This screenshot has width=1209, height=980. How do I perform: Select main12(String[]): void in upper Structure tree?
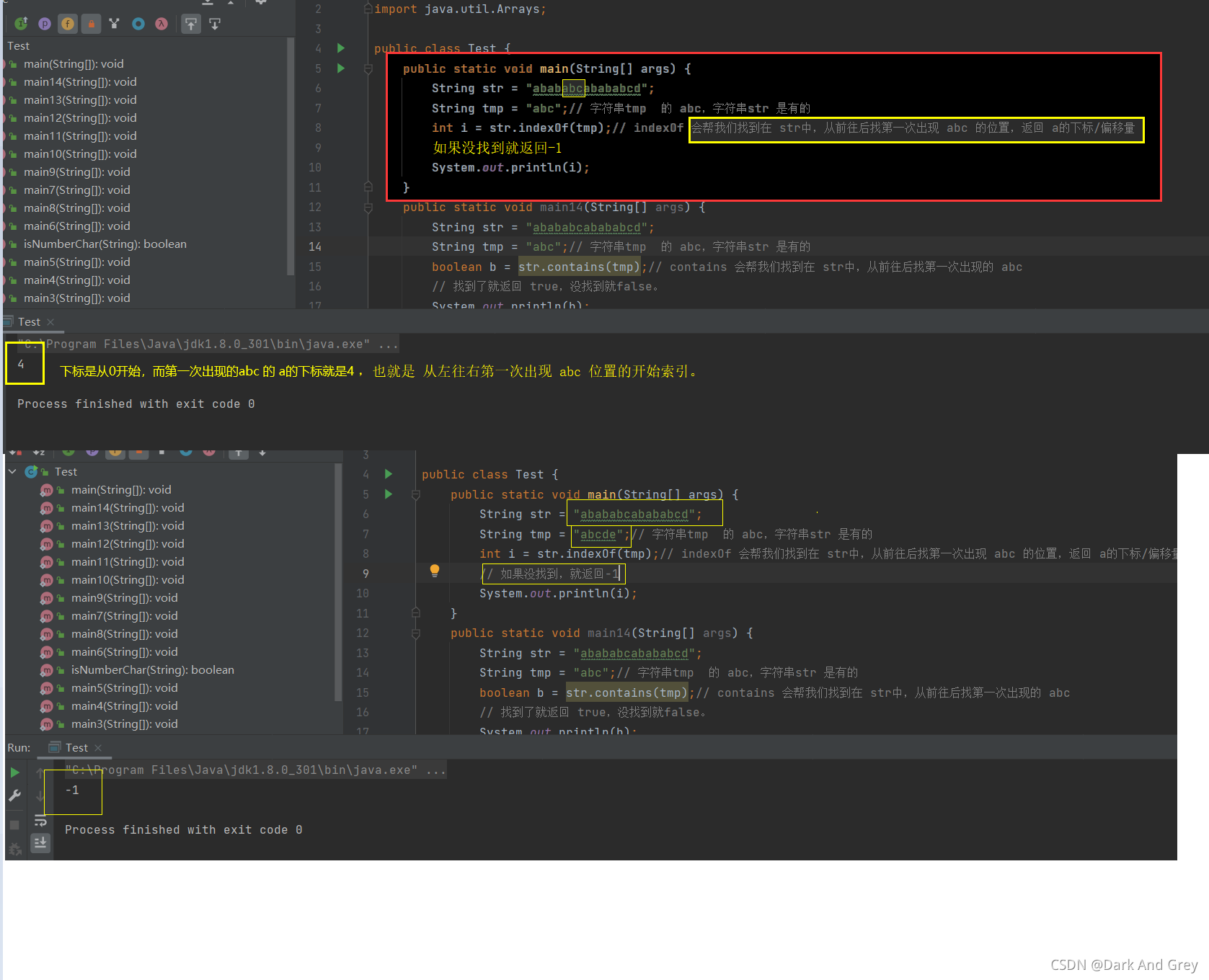tap(80, 118)
